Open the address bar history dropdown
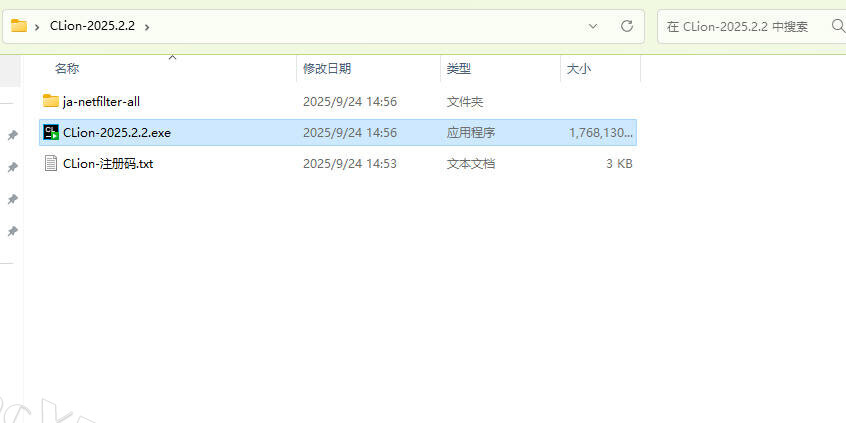846x423 pixels. pyautogui.click(x=593, y=26)
